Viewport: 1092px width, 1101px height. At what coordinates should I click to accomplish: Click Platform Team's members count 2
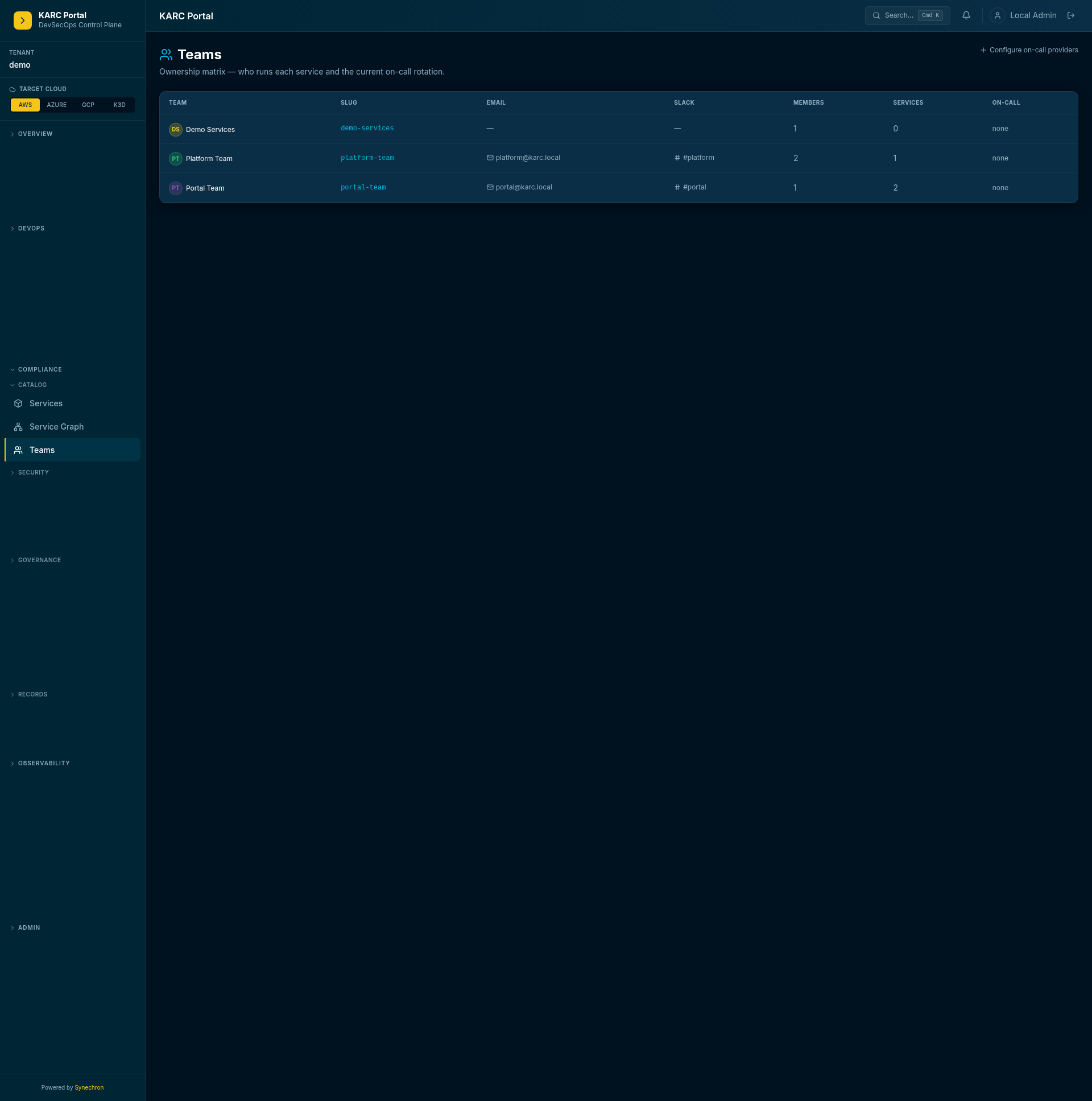click(795, 158)
